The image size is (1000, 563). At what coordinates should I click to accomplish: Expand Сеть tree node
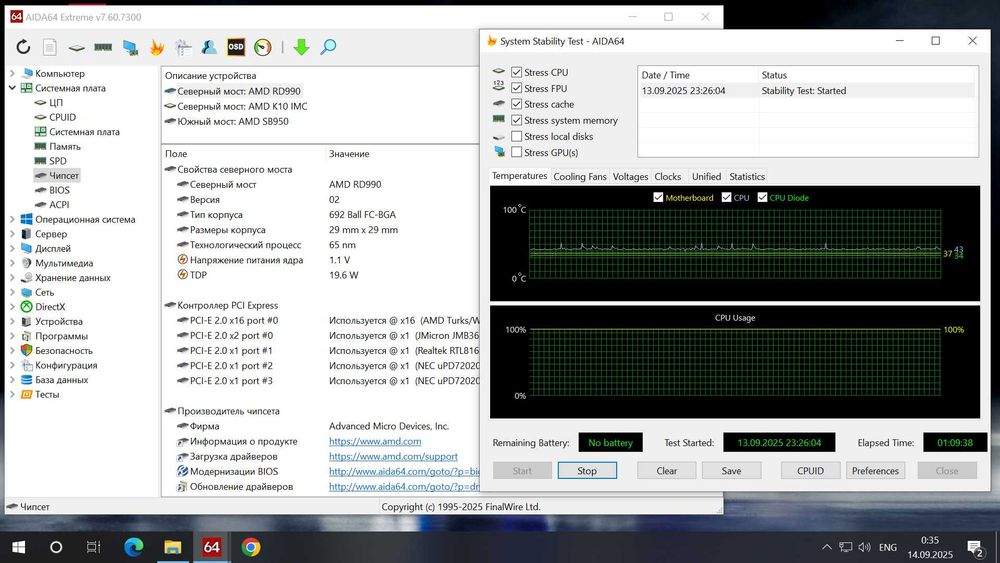click(12, 293)
